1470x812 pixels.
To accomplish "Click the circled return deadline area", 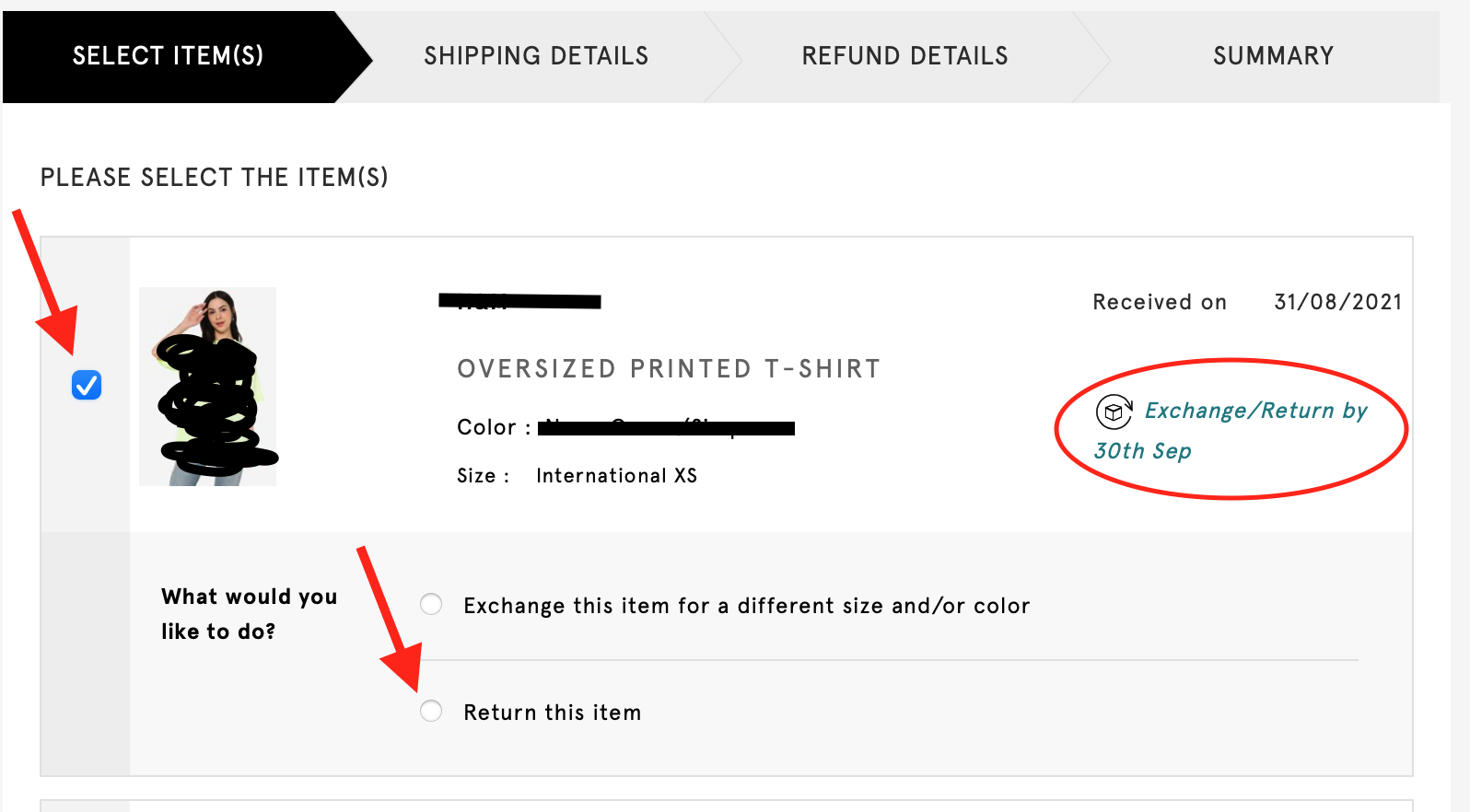I will point(1231,429).
